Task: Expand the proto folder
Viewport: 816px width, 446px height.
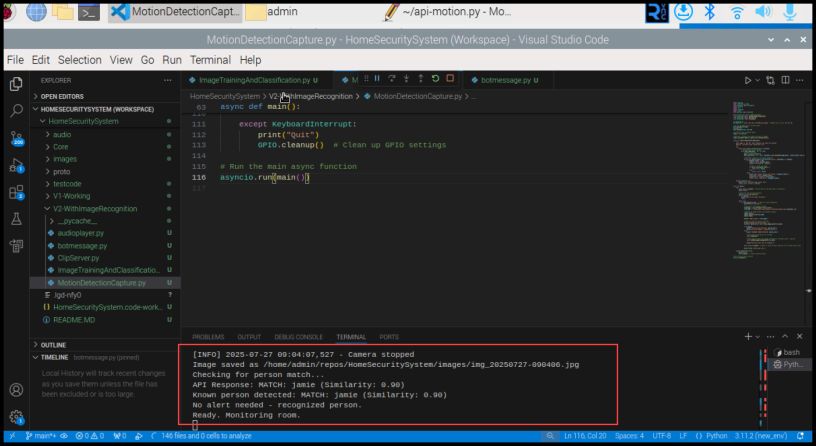Action: coord(61,171)
